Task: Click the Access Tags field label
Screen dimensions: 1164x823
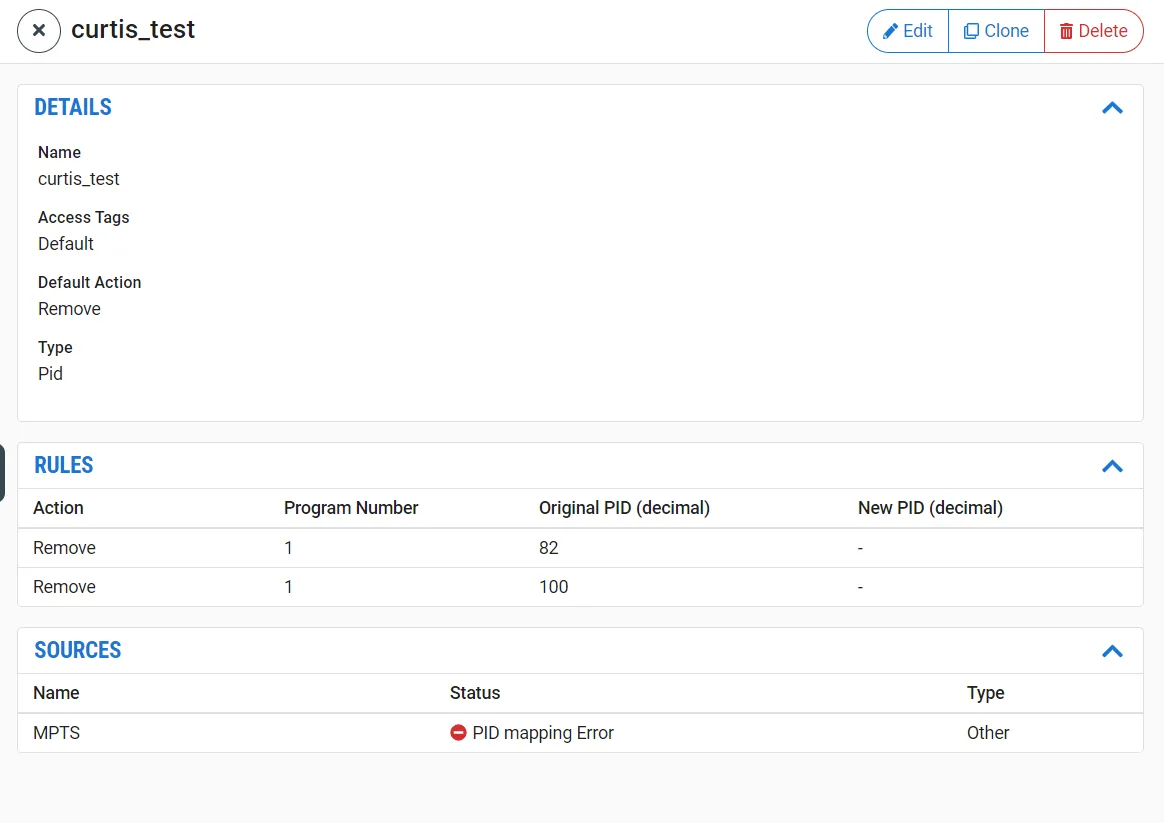Action: click(x=84, y=217)
